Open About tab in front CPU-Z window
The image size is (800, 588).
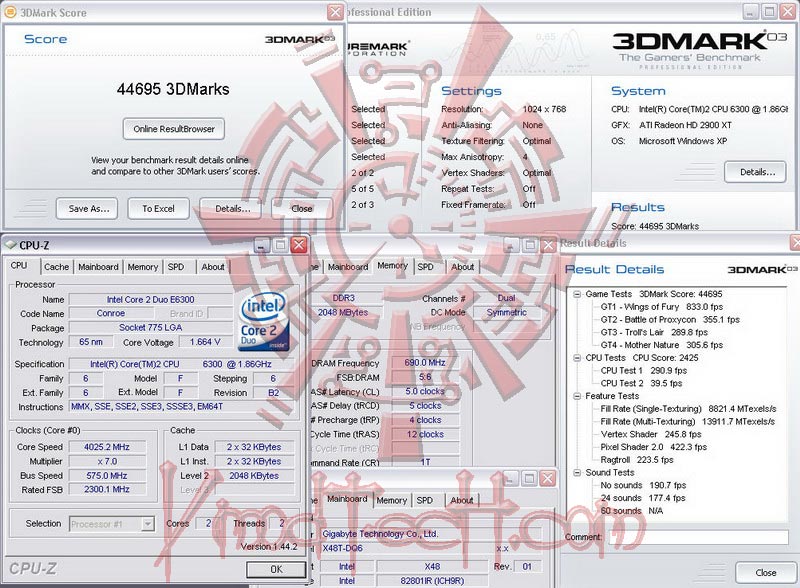[213, 267]
